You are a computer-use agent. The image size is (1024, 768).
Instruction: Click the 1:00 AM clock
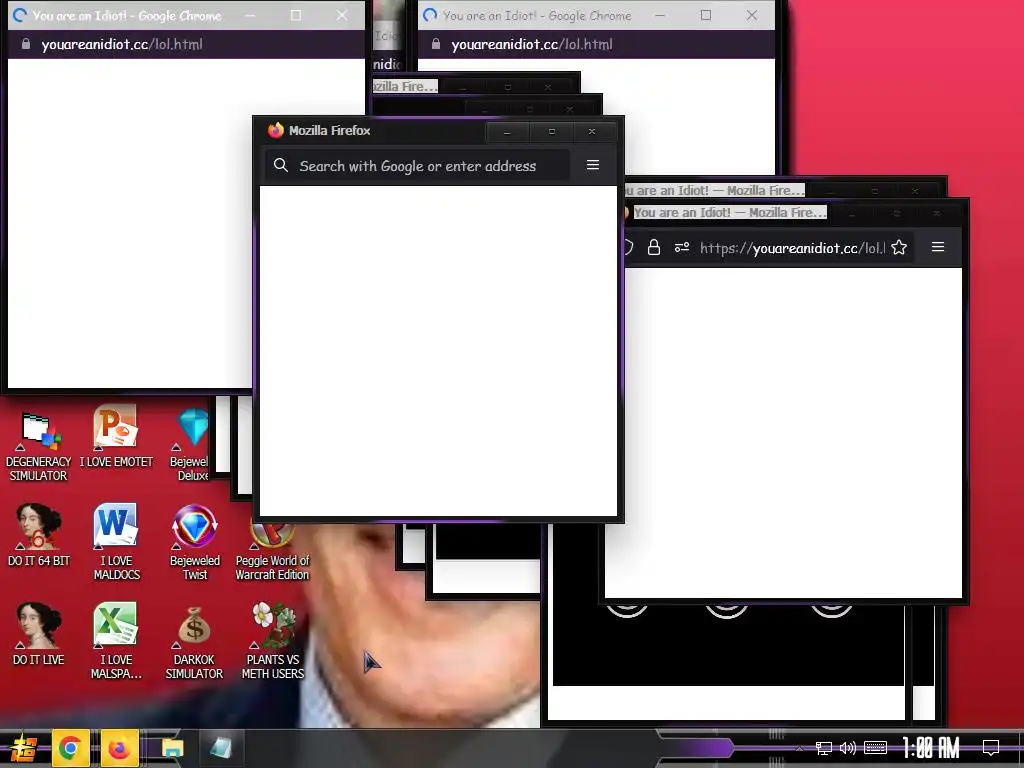coord(931,748)
